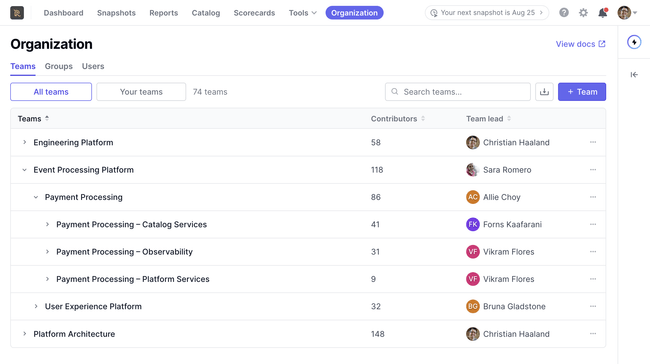Open more options for Engineering Platform row
This screenshot has height=364, width=650.
593,142
